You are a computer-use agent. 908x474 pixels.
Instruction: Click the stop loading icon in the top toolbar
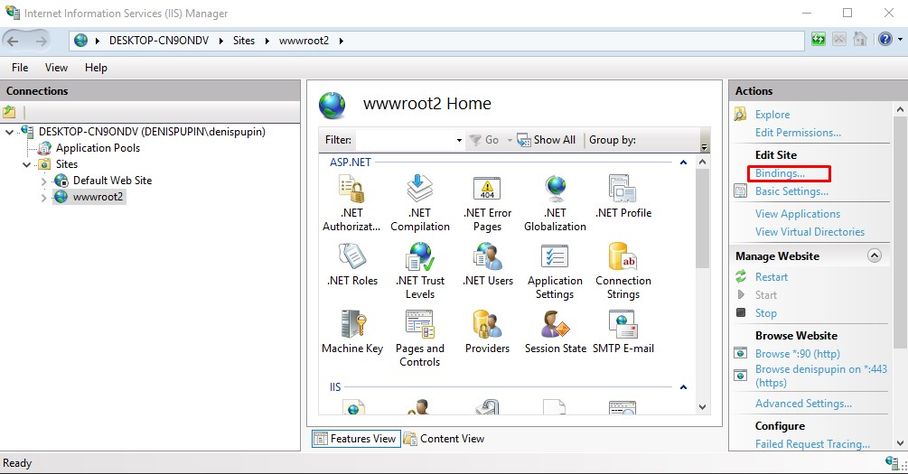[839, 39]
